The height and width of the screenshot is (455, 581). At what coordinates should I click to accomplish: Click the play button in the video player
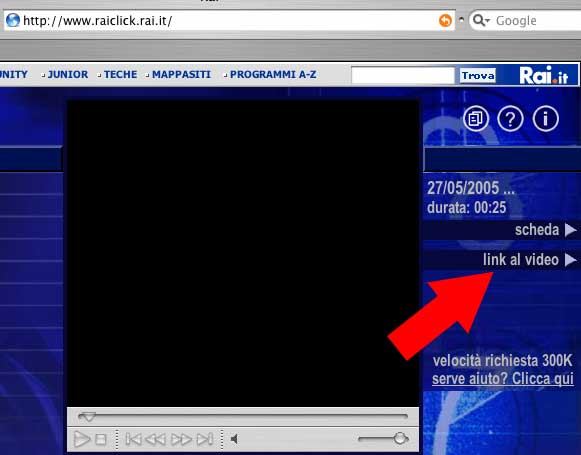tap(82, 439)
